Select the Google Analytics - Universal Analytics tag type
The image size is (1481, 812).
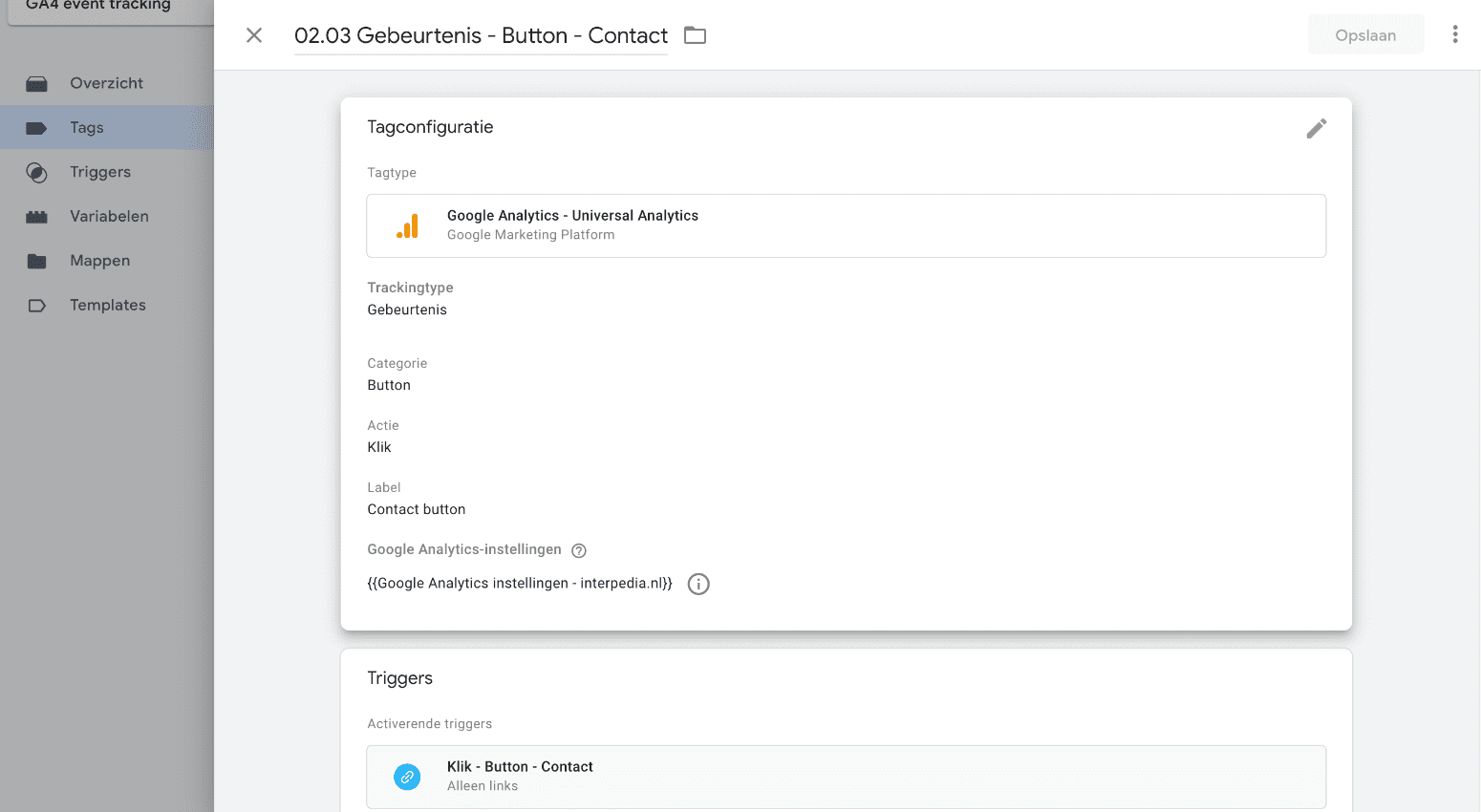tap(847, 225)
